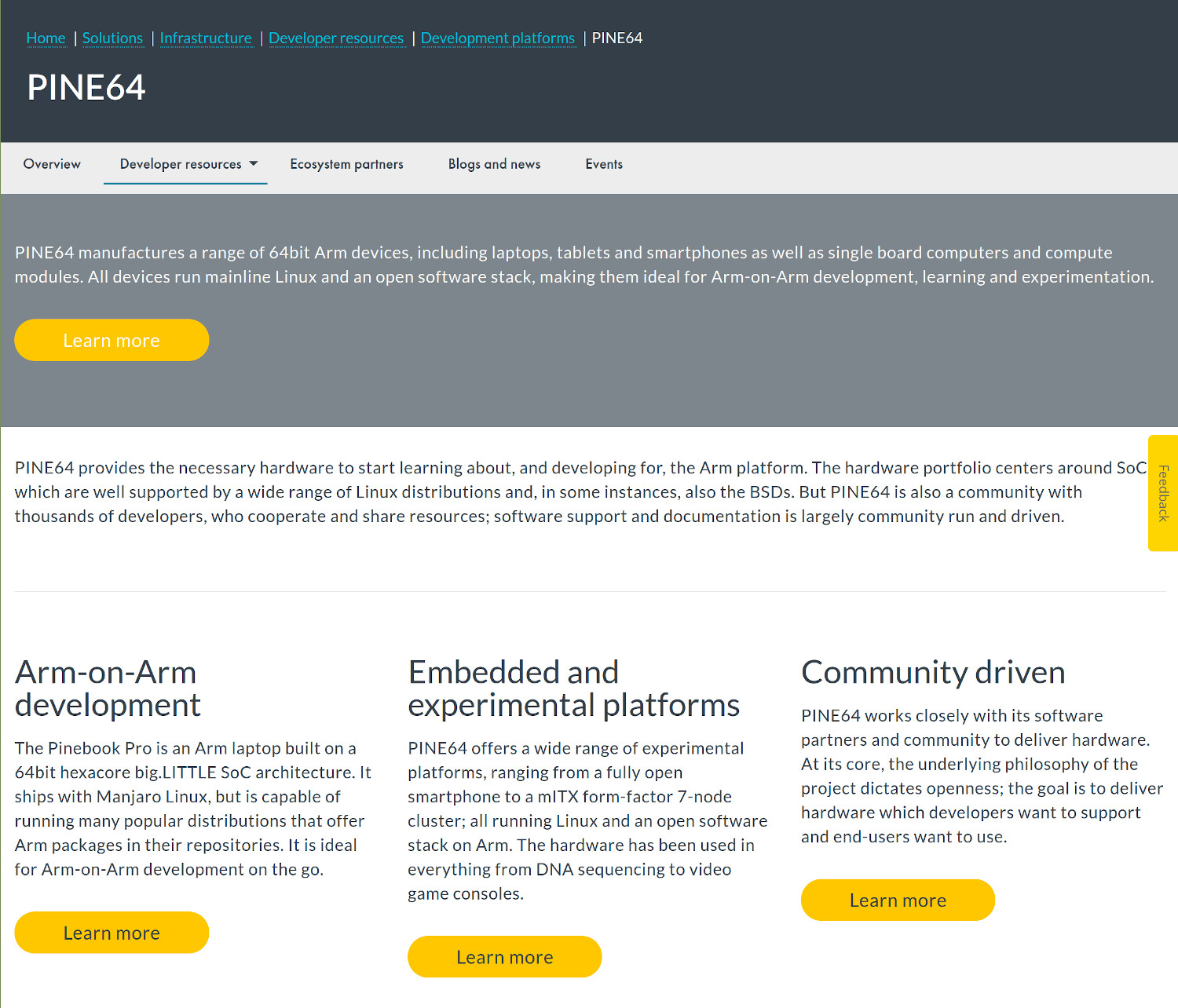Open the Home breadcrumb link
Screen dimensions: 1178x1008
(x=46, y=38)
